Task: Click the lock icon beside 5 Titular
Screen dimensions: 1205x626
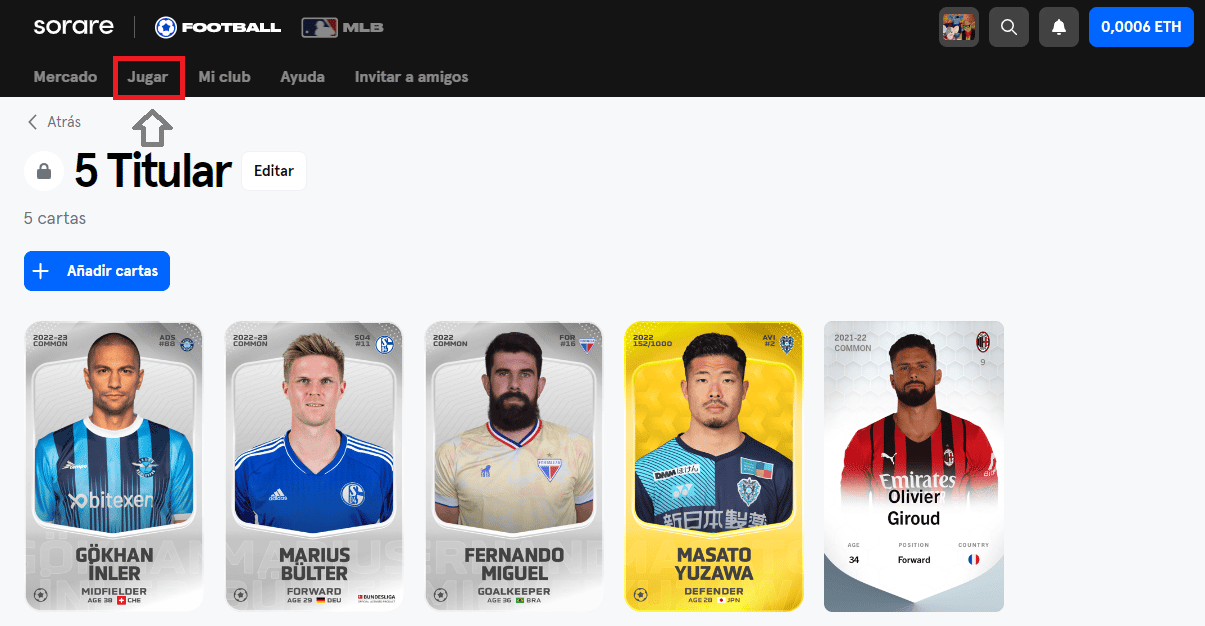Action: pyautogui.click(x=44, y=172)
